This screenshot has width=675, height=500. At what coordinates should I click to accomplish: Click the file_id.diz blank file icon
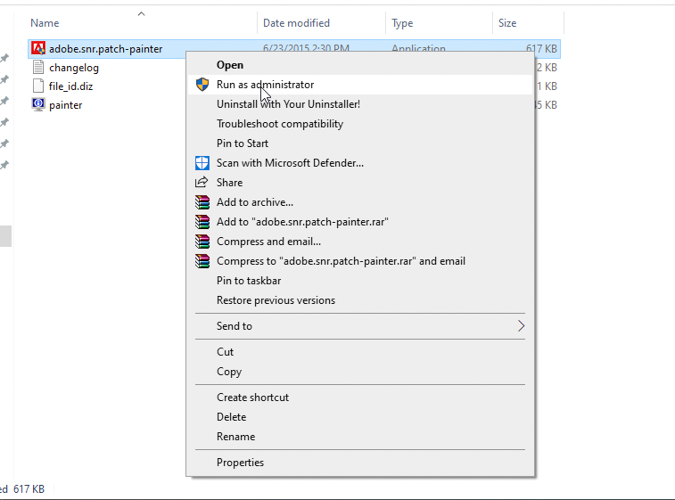(38, 86)
